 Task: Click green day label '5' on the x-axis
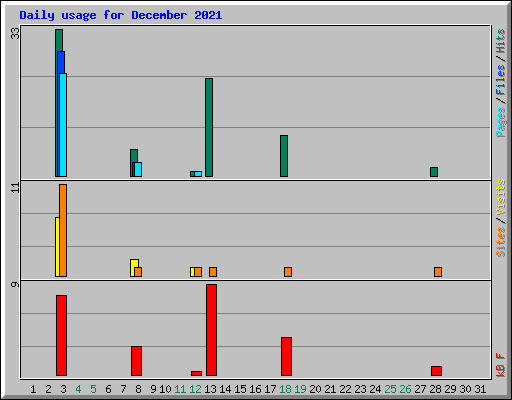[x=93, y=389]
